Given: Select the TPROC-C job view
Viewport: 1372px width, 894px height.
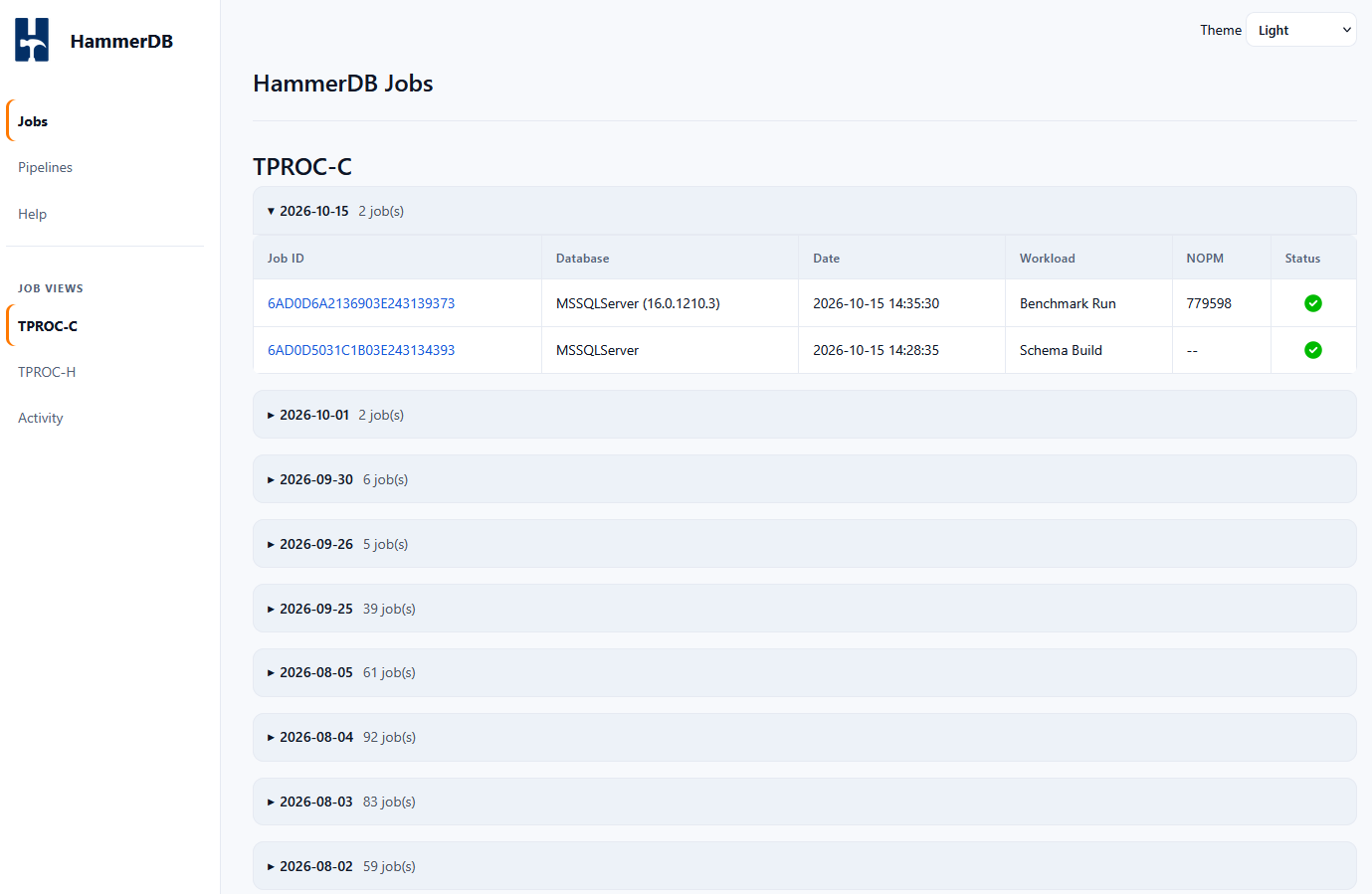Looking at the screenshot, I should coord(105,326).
